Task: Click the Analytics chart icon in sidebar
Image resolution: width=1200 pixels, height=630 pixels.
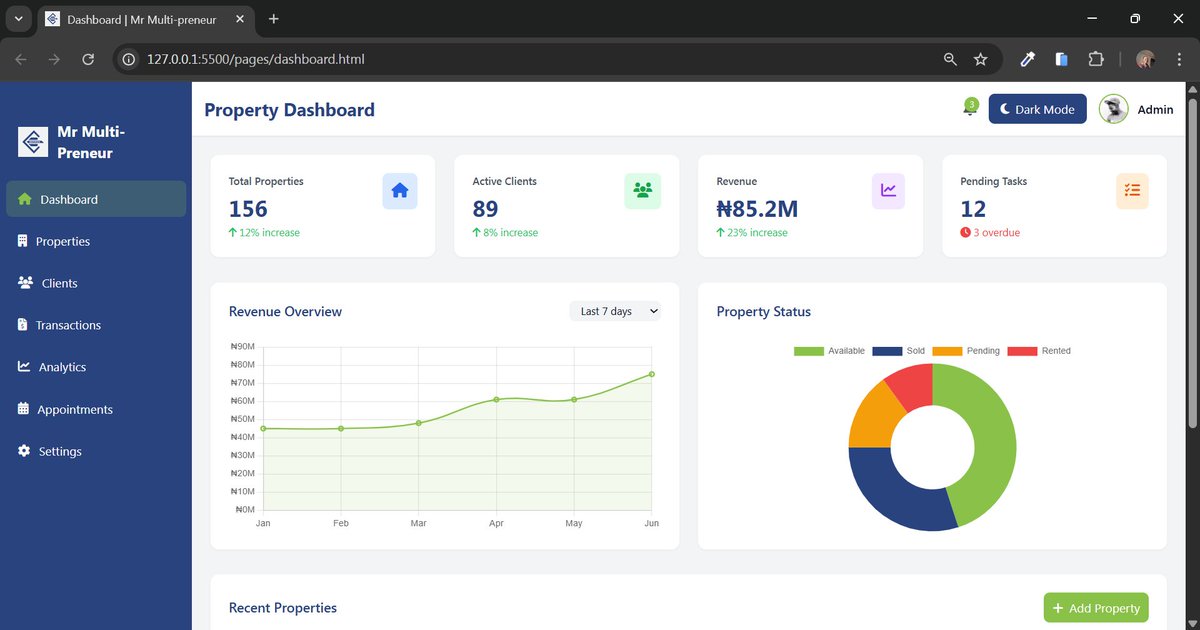Action: click(24, 367)
